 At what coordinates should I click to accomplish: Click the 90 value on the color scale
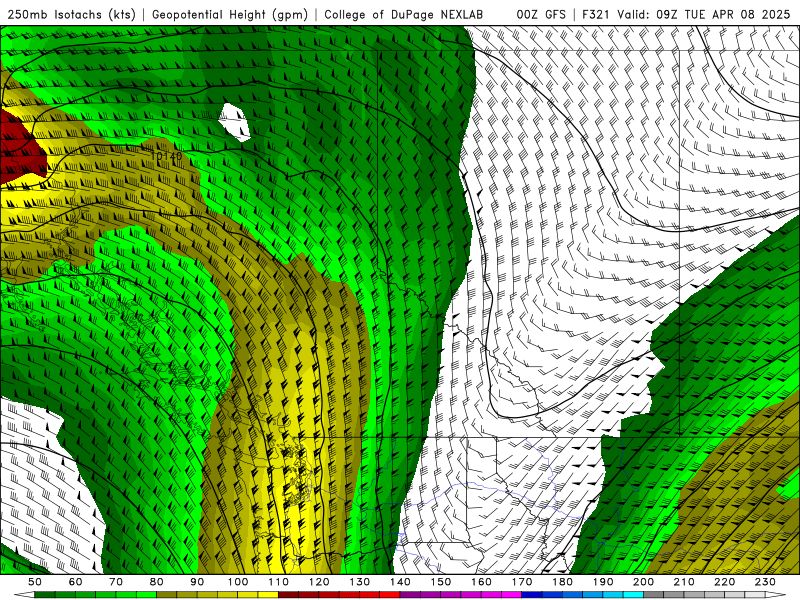[x=197, y=582]
